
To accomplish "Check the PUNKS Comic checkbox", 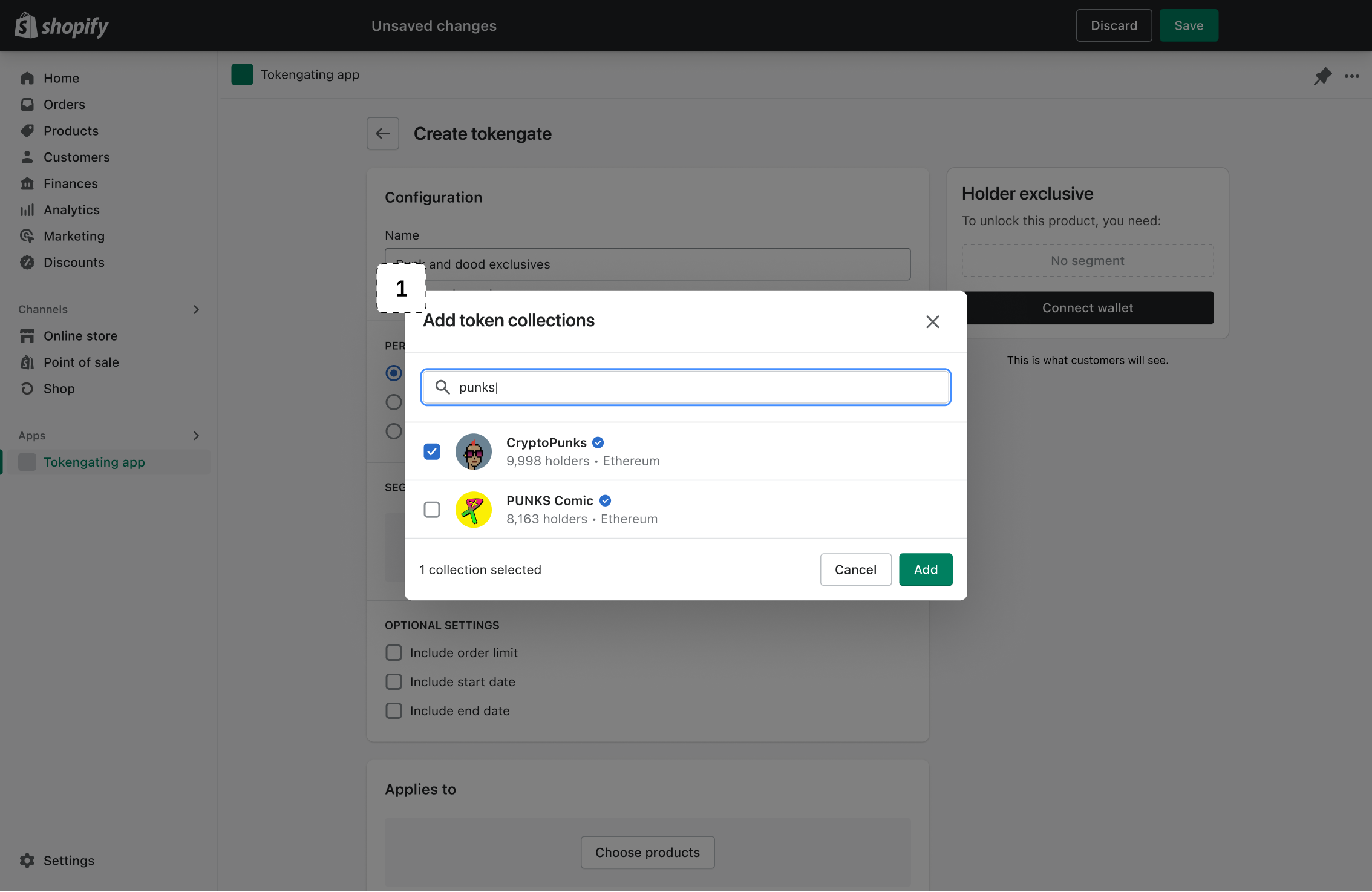I will [432, 510].
